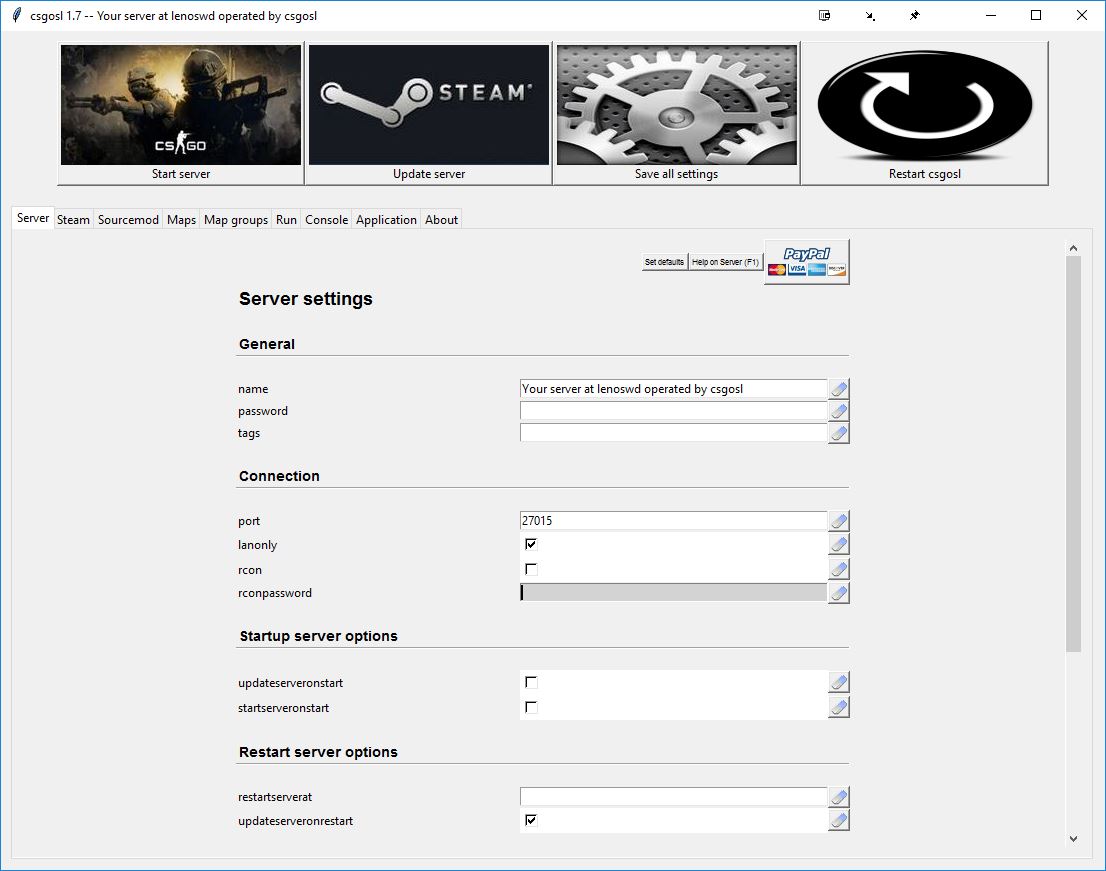Click the vertical scrollbar thumb
This screenshot has height=871, width=1106.
[x=1074, y=453]
